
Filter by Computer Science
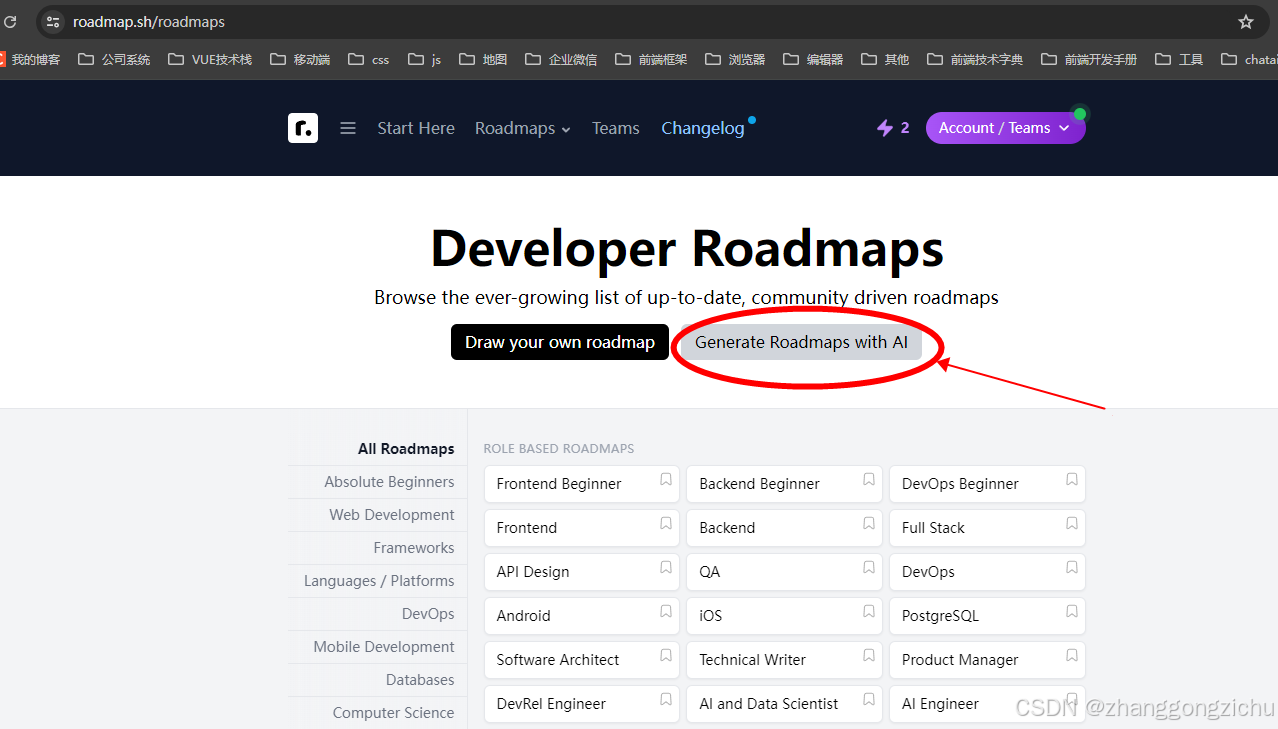click(394, 713)
